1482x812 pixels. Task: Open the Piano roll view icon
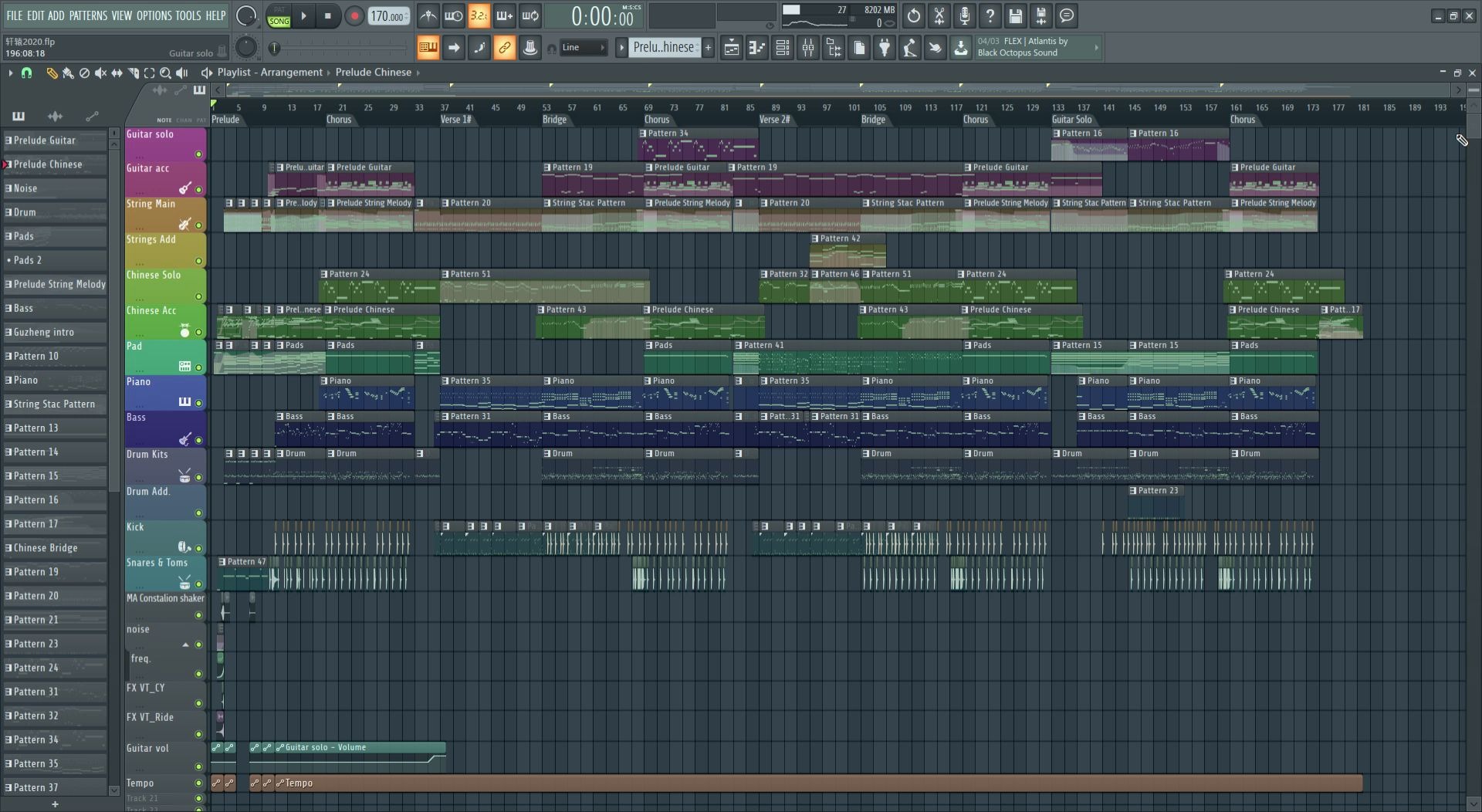[x=756, y=48]
